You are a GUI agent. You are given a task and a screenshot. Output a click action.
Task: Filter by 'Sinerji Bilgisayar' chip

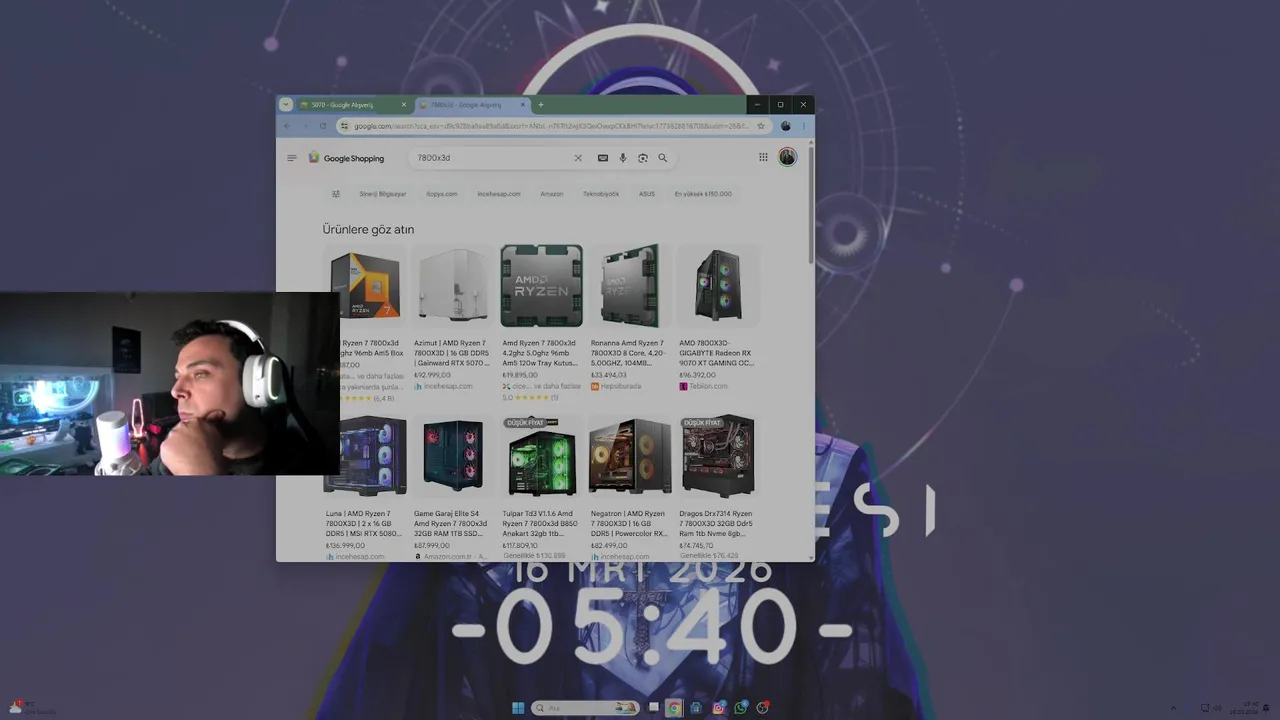tap(383, 194)
